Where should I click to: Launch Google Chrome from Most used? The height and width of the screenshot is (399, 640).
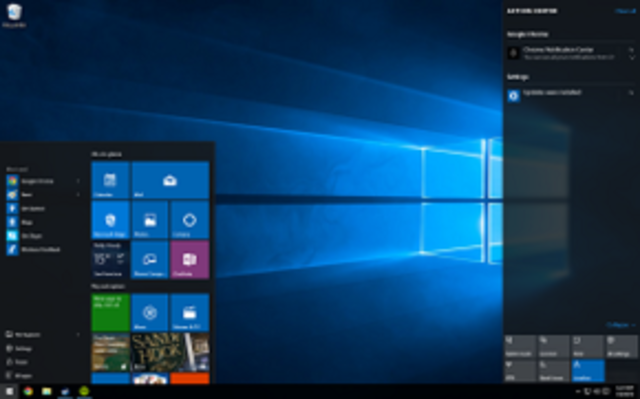(39, 181)
